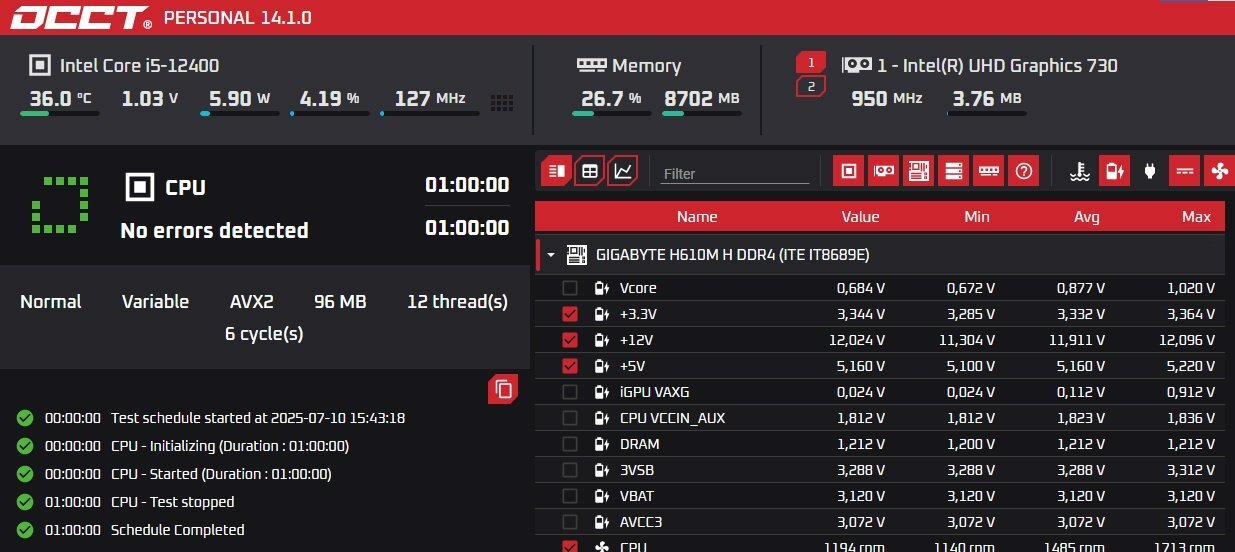This screenshot has height=552, width=1235.
Task: Toggle the unknown sensors question mark filter
Action: coord(1023,171)
